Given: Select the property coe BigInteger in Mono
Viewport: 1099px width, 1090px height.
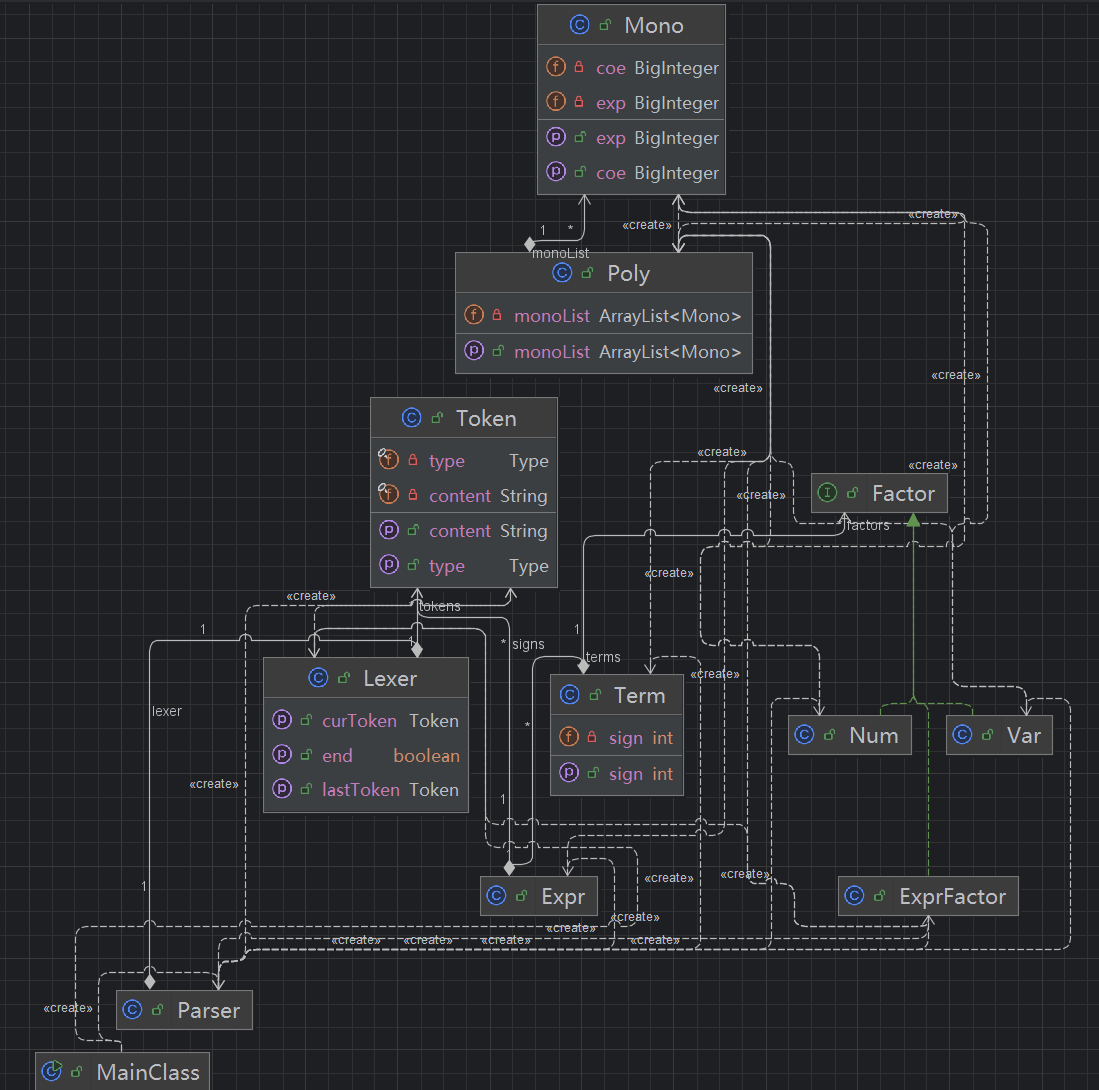Looking at the screenshot, I should (631, 173).
